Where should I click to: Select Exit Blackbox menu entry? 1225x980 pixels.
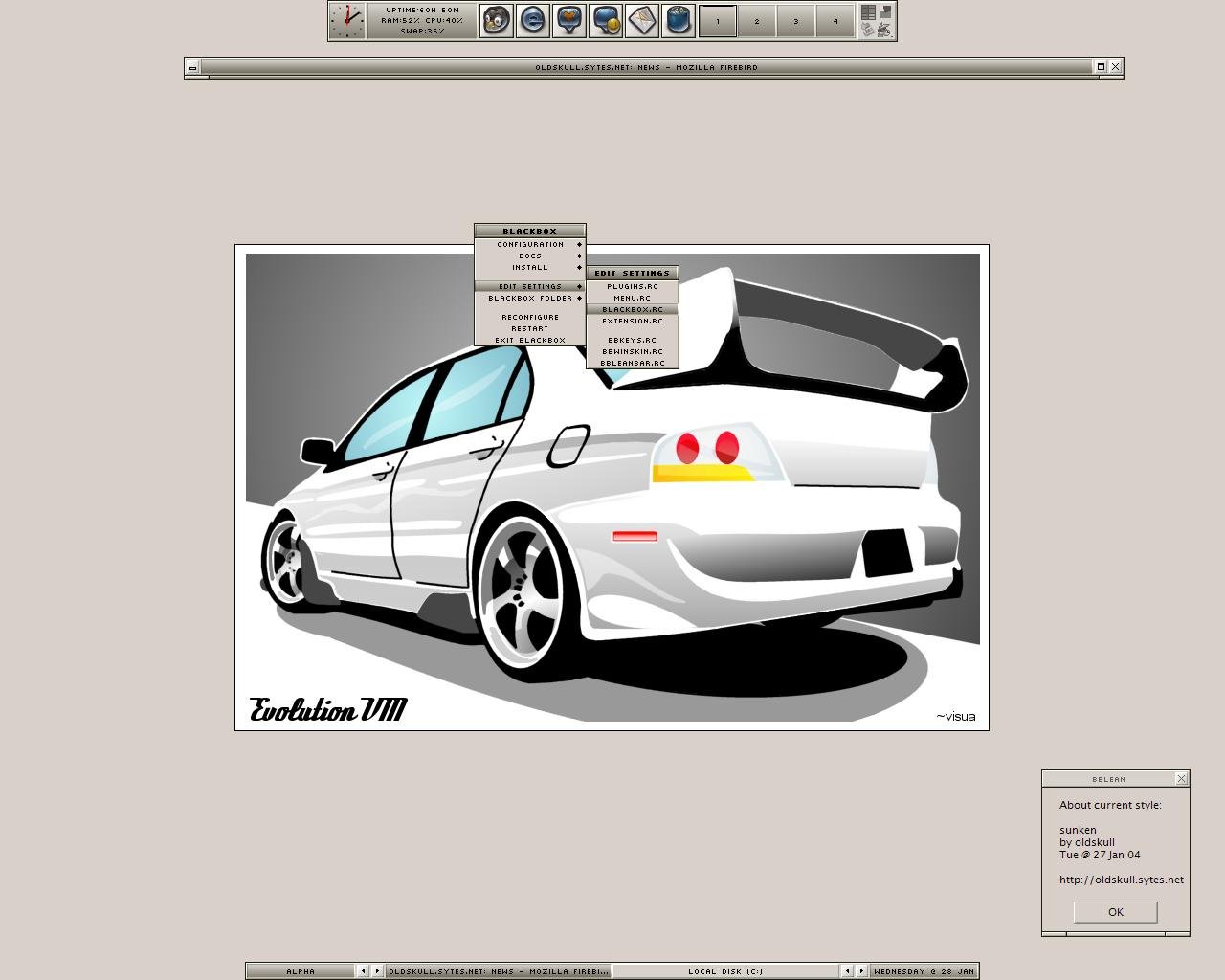coord(530,340)
